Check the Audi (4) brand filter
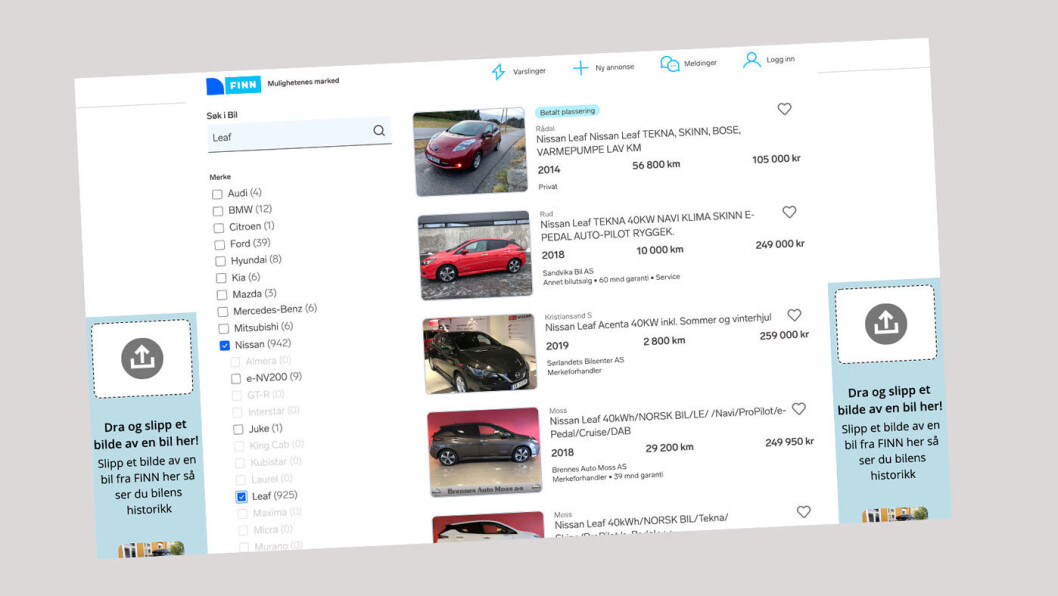Image resolution: width=1058 pixels, height=596 pixels. pyautogui.click(x=217, y=194)
